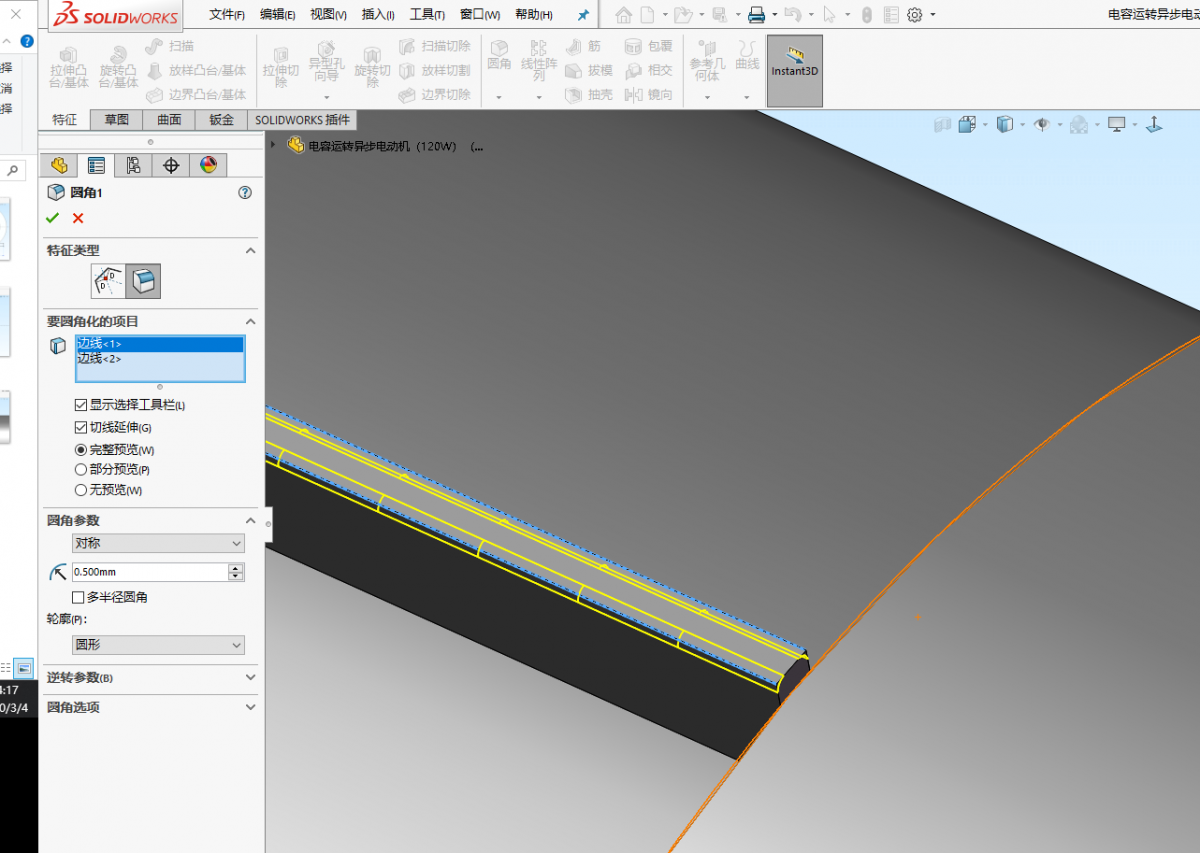The width and height of the screenshot is (1200, 853).
Task: Expand the 电容运转异步电动机 tree node
Action: pos(274,145)
